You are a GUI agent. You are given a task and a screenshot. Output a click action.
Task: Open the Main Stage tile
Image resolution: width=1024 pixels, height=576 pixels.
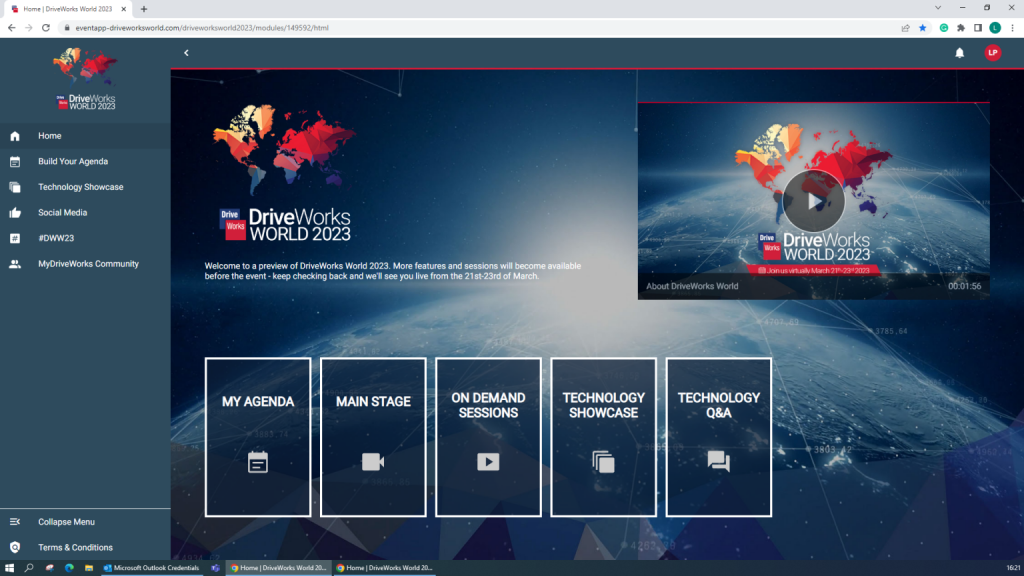click(x=373, y=437)
